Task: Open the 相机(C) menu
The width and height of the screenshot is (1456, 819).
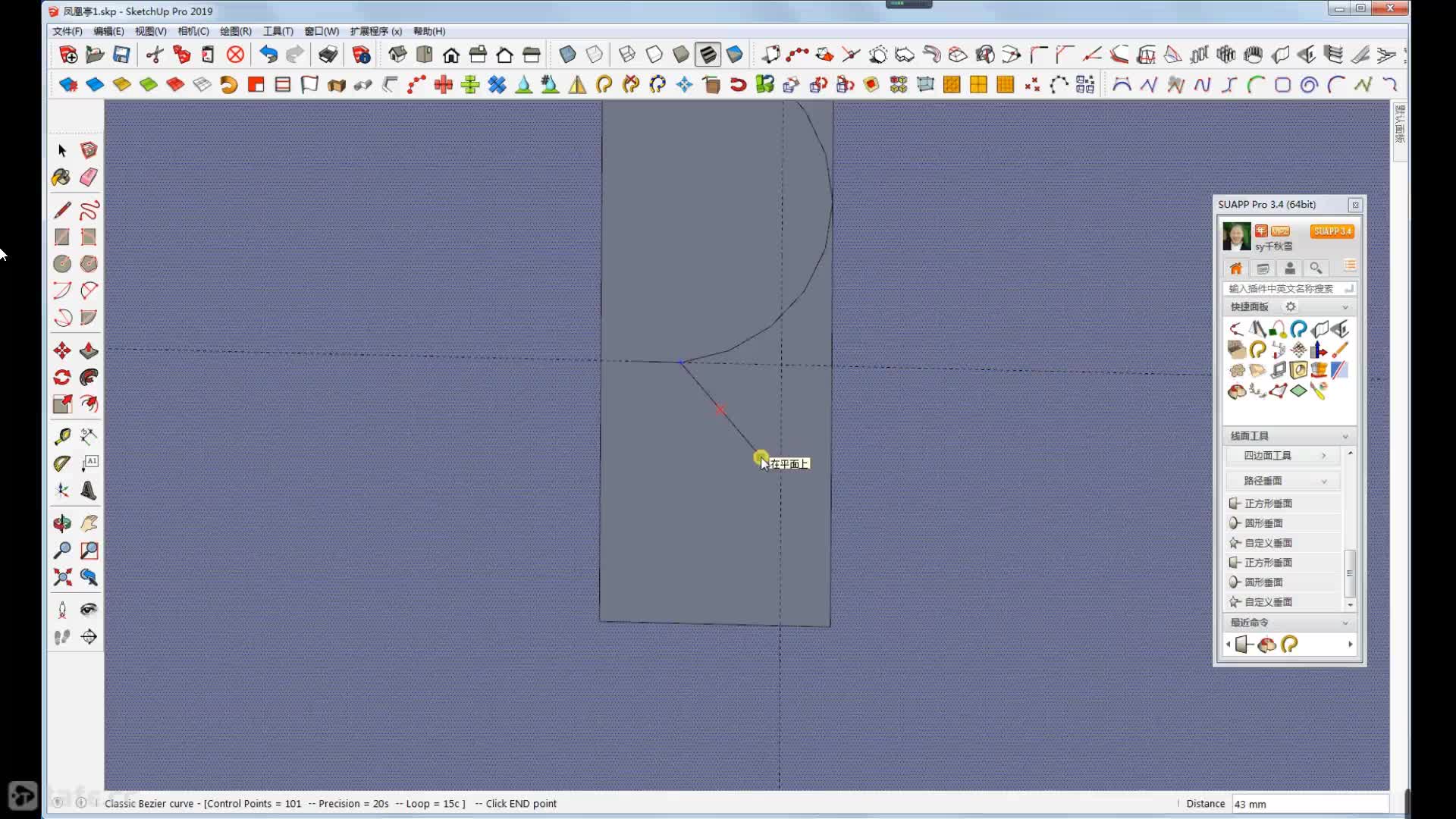Action: pyautogui.click(x=193, y=31)
